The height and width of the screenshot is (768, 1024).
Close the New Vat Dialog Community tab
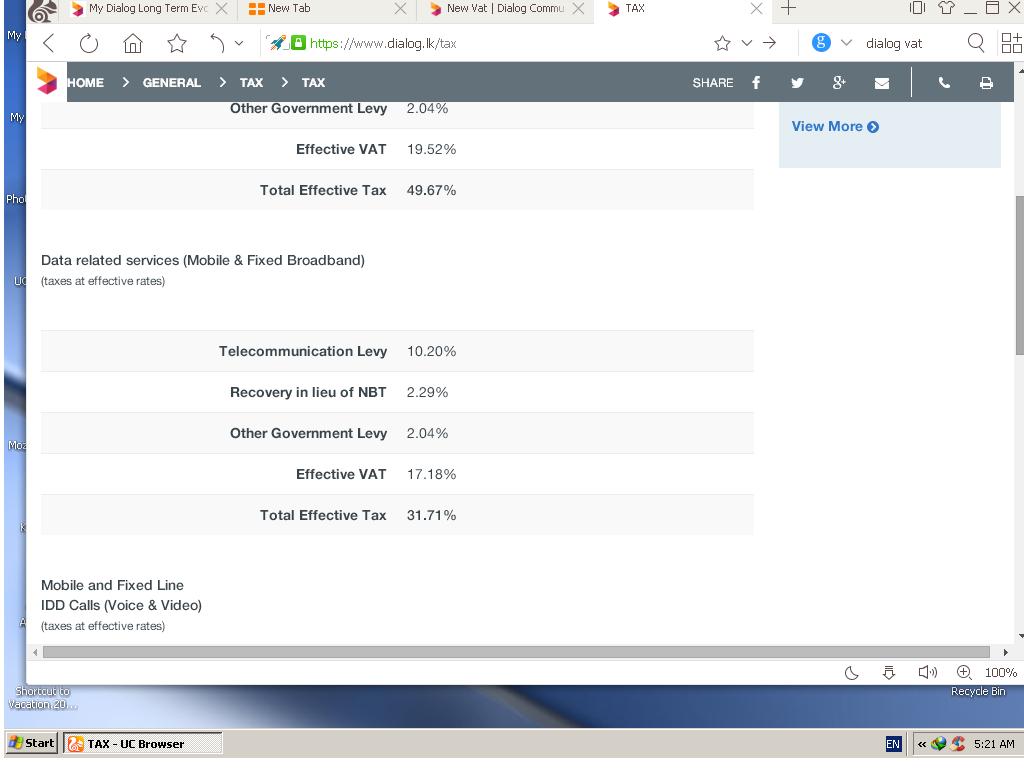click(x=578, y=8)
